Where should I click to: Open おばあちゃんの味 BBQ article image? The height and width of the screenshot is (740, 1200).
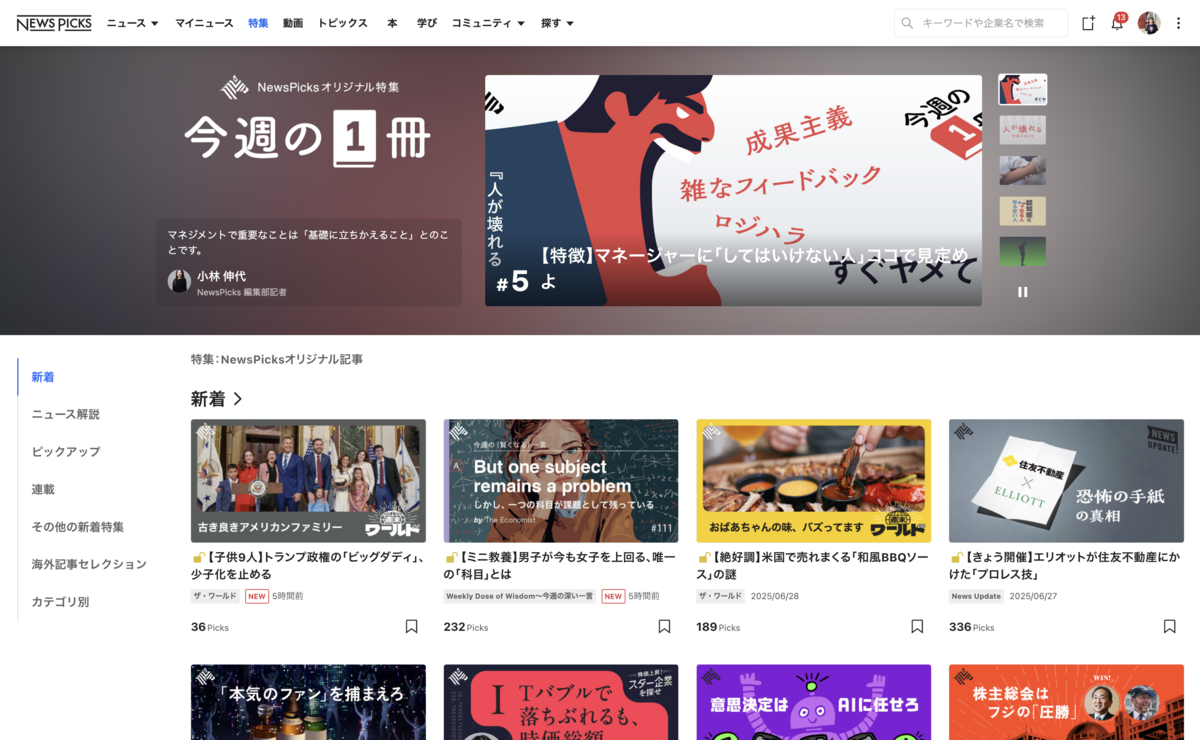(x=814, y=481)
